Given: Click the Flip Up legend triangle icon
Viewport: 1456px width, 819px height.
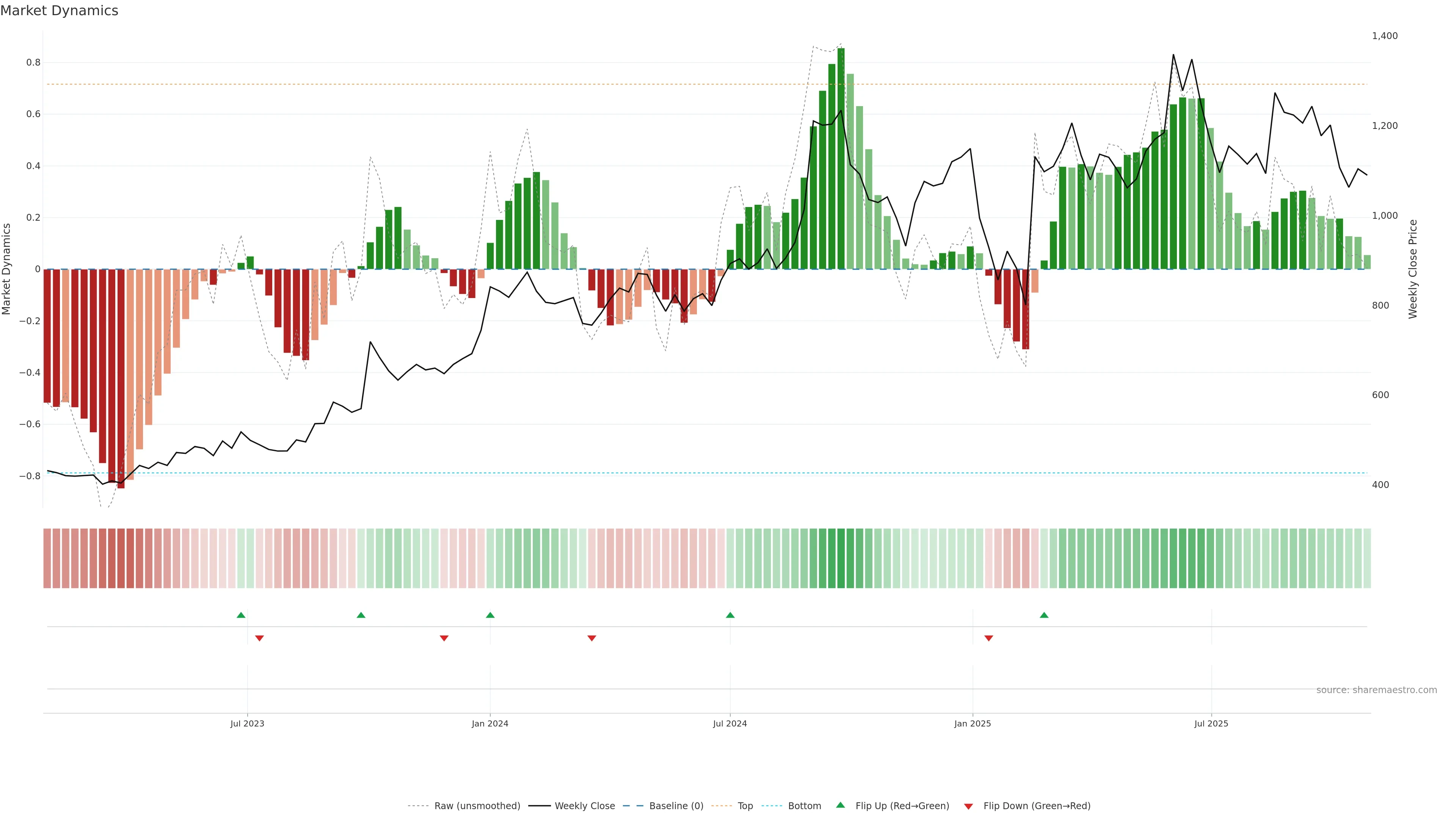Looking at the screenshot, I should (x=841, y=805).
